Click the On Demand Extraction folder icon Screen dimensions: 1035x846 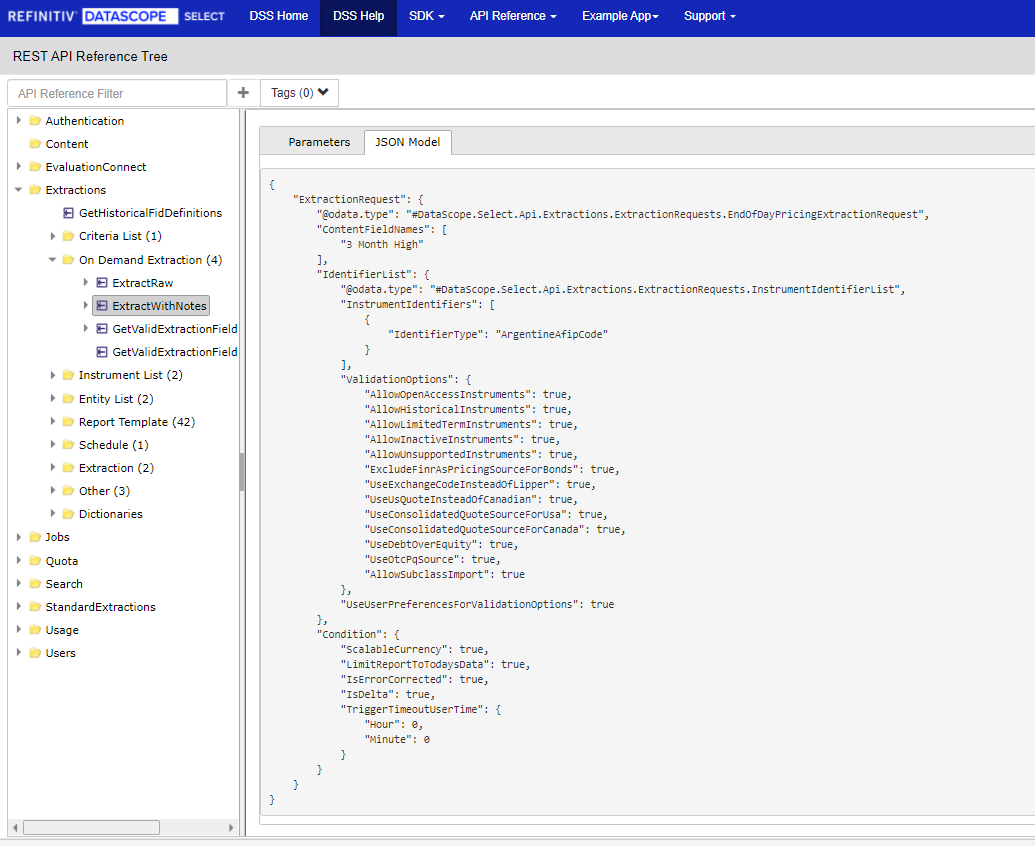coord(68,260)
